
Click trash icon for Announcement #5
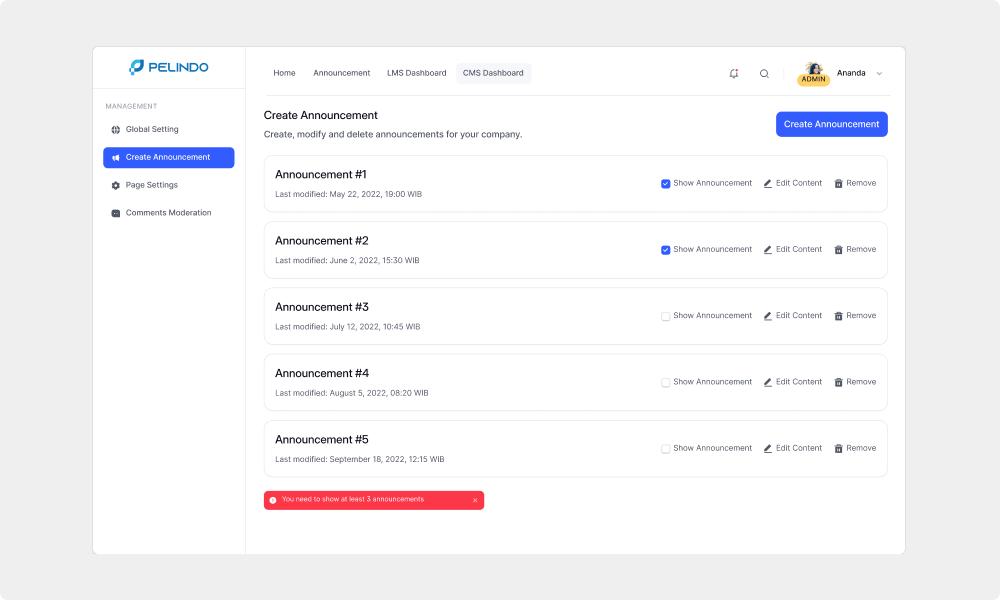[839, 449]
